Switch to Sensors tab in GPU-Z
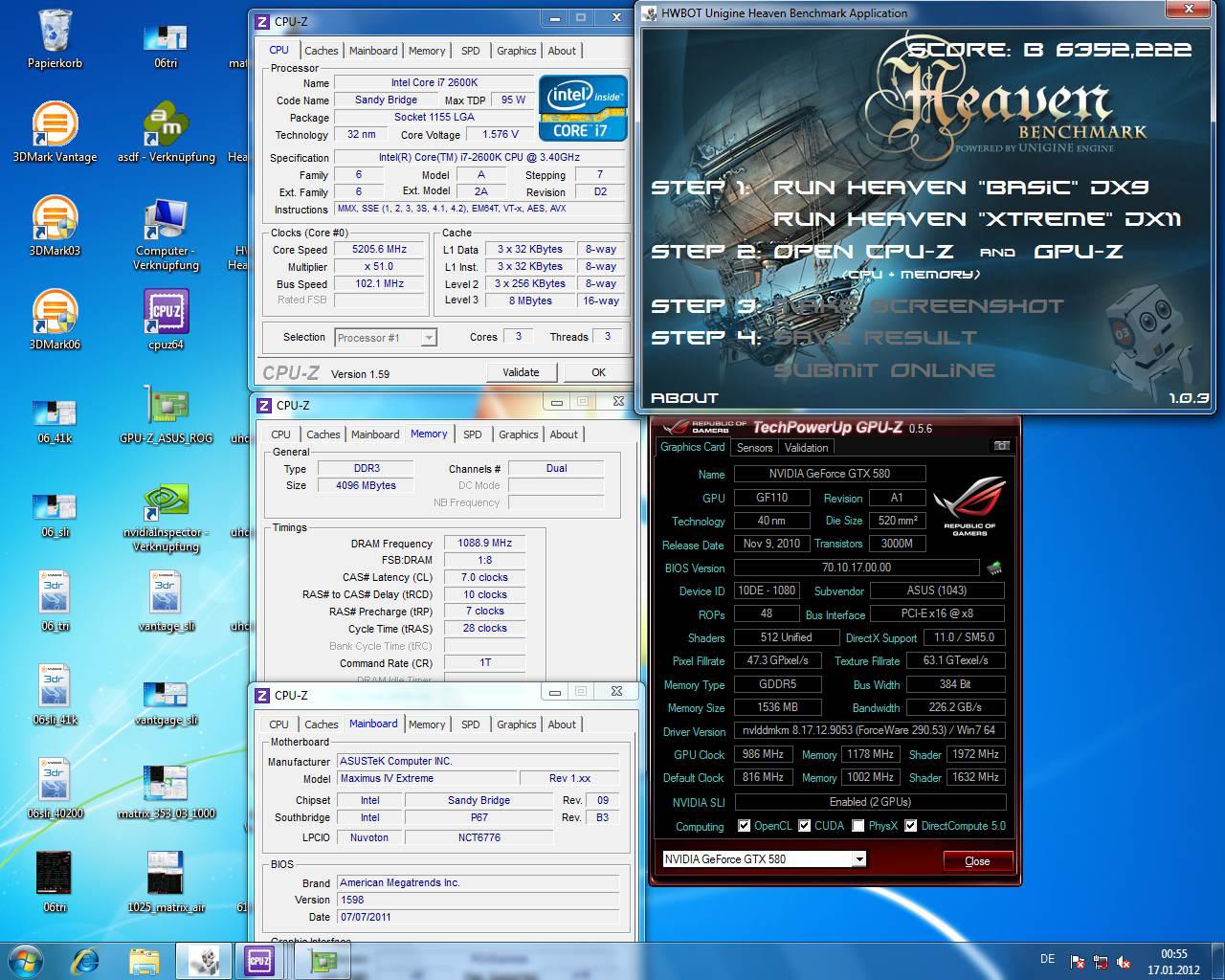The height and width of the screenshot is (980, 1225). (x=754, y=447)
